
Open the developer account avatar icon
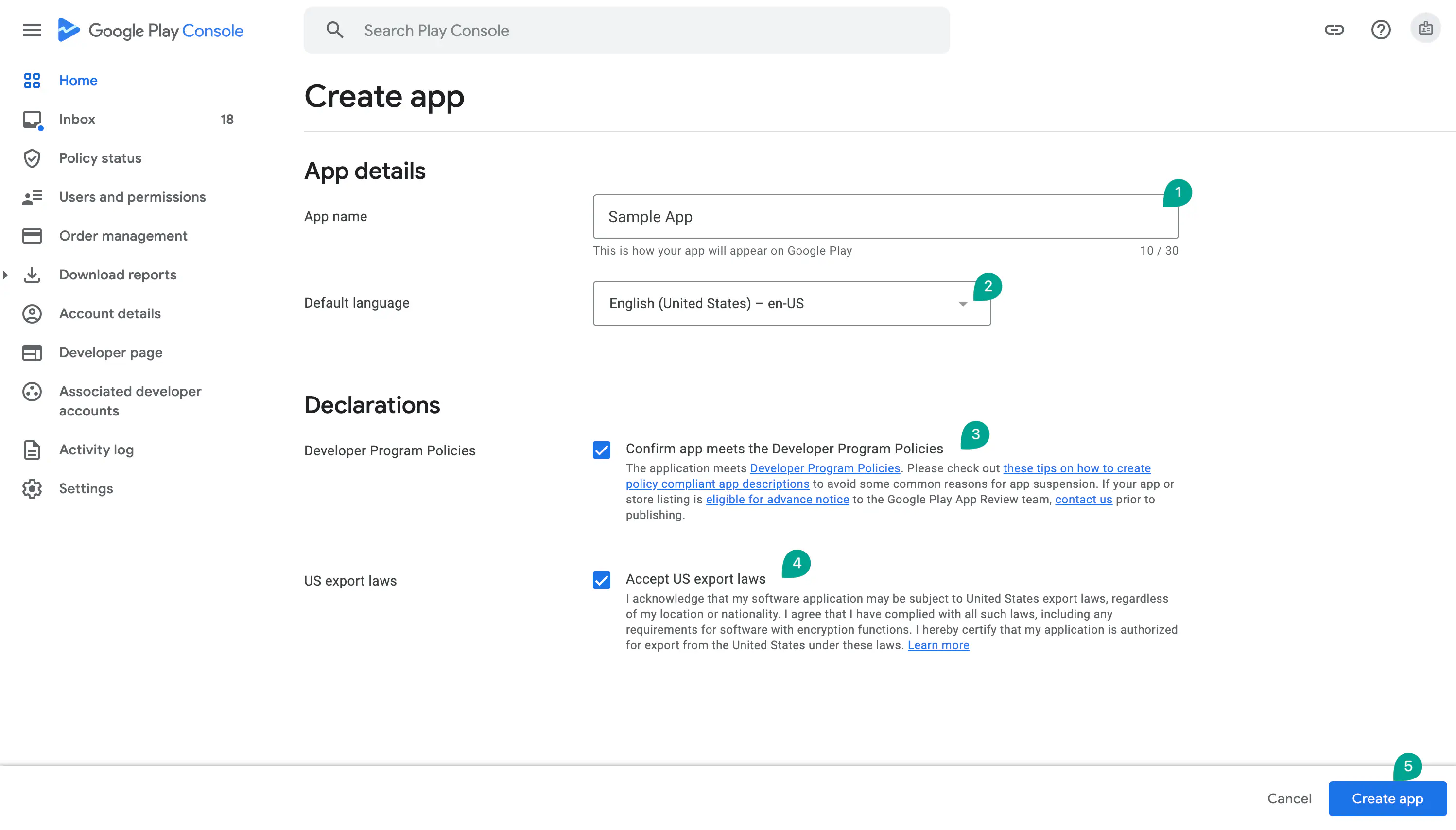pyautogui.click(x=1425, y=29)
